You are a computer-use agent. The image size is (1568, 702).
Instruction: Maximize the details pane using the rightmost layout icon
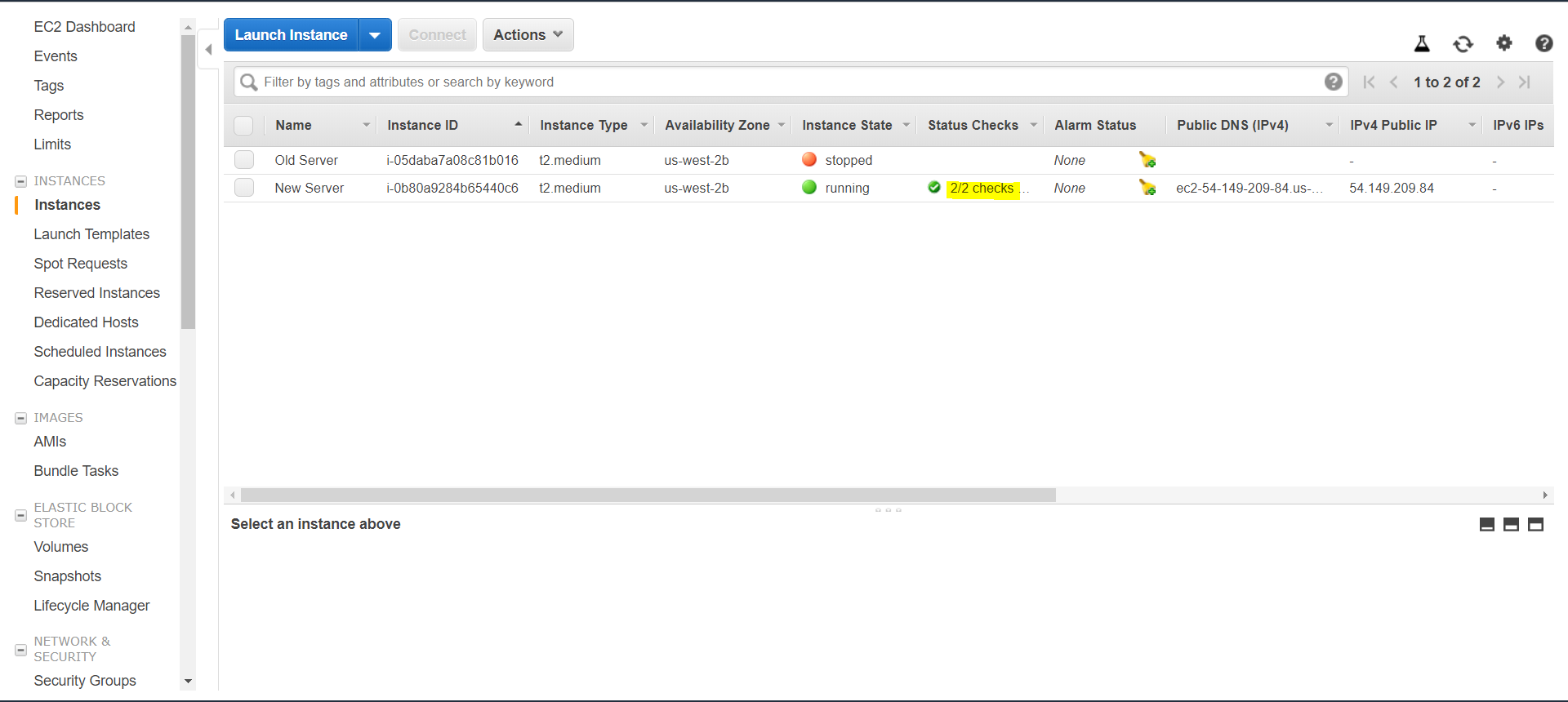1535,525
